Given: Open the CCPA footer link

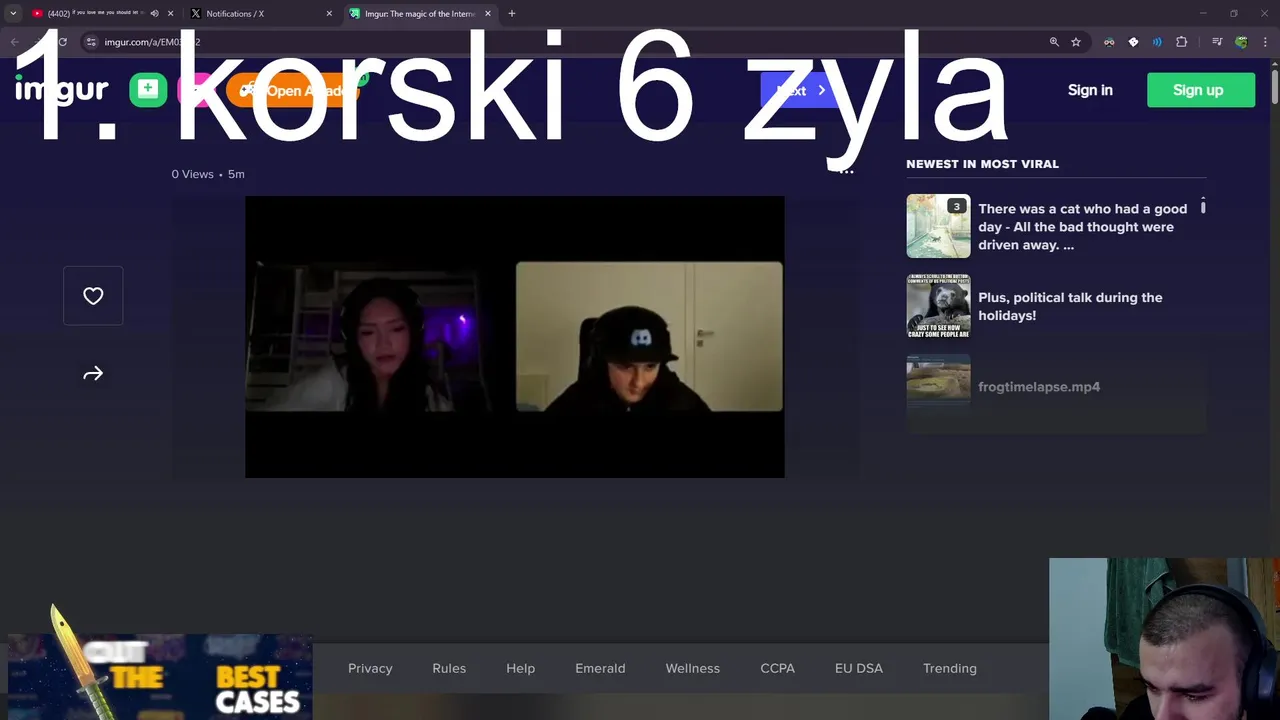Looking at the screenshot, I should point(778,668).
